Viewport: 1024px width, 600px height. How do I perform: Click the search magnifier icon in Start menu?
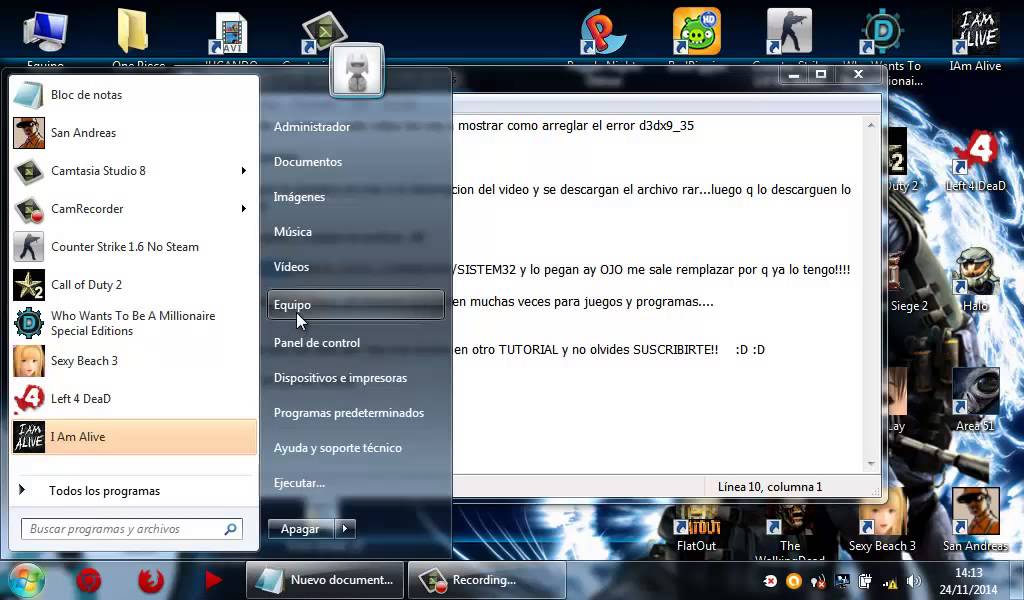pos(231,529)
